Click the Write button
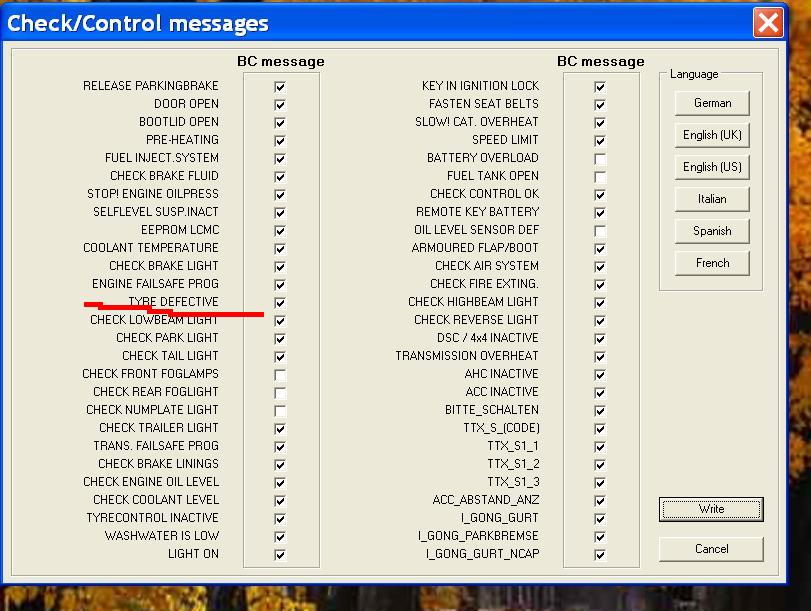Image resolution: width=811 pixels, height=611 pixels. point(711,509)
